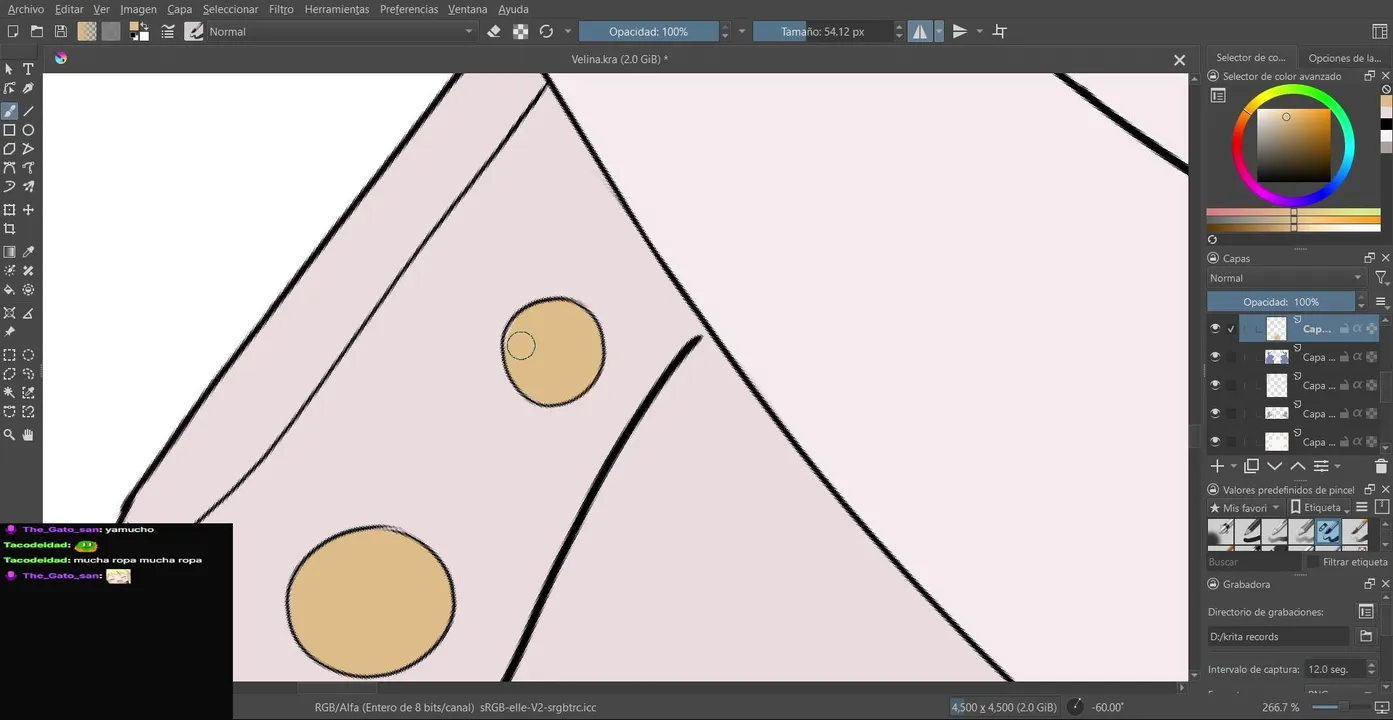Select the Crop tool in toolbox

(x=9, y=229)
